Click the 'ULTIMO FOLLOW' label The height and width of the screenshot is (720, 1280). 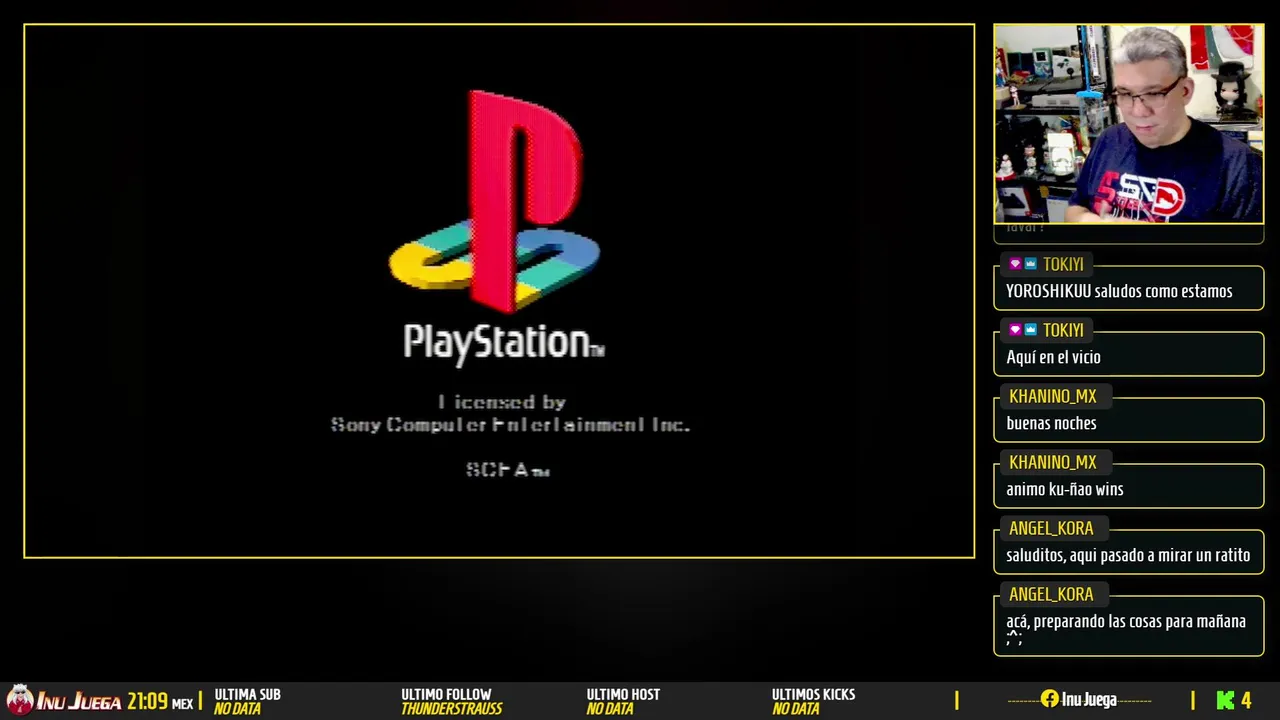point(446,694)
